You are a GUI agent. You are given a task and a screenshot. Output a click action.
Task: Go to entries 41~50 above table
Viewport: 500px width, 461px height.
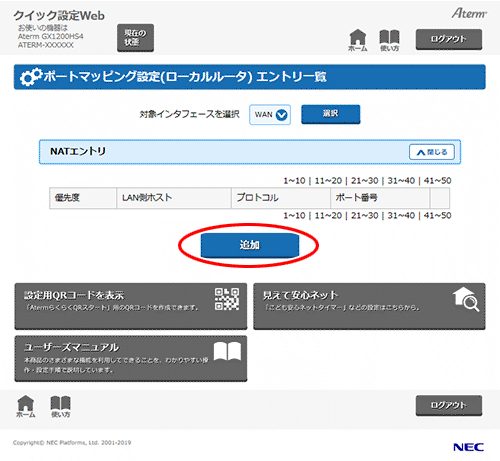[x=438, y=181]
